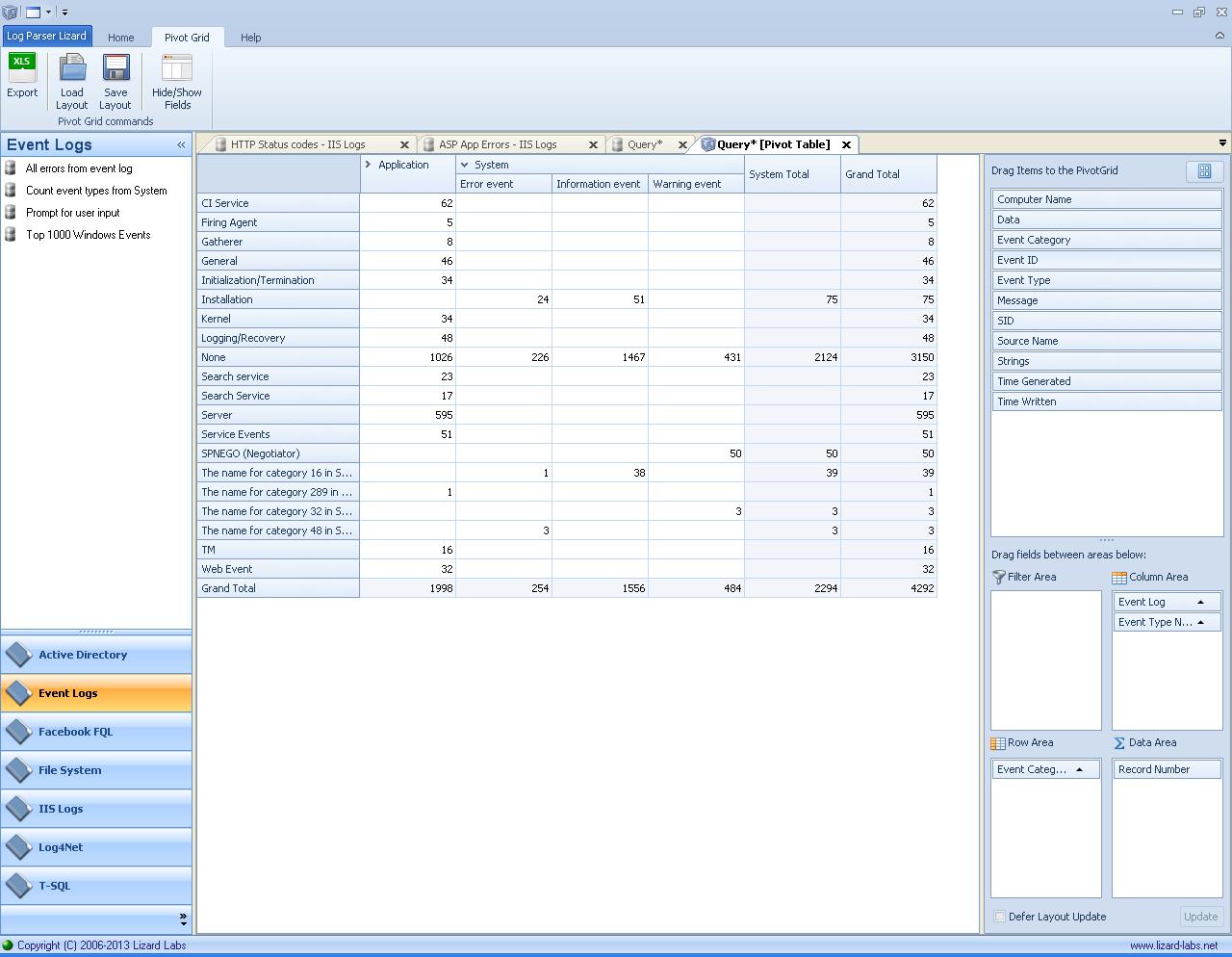Viewport: 1232px width, 957px height.
Task: Click the Save Layout floppy icon
Action: pos(115,68)
